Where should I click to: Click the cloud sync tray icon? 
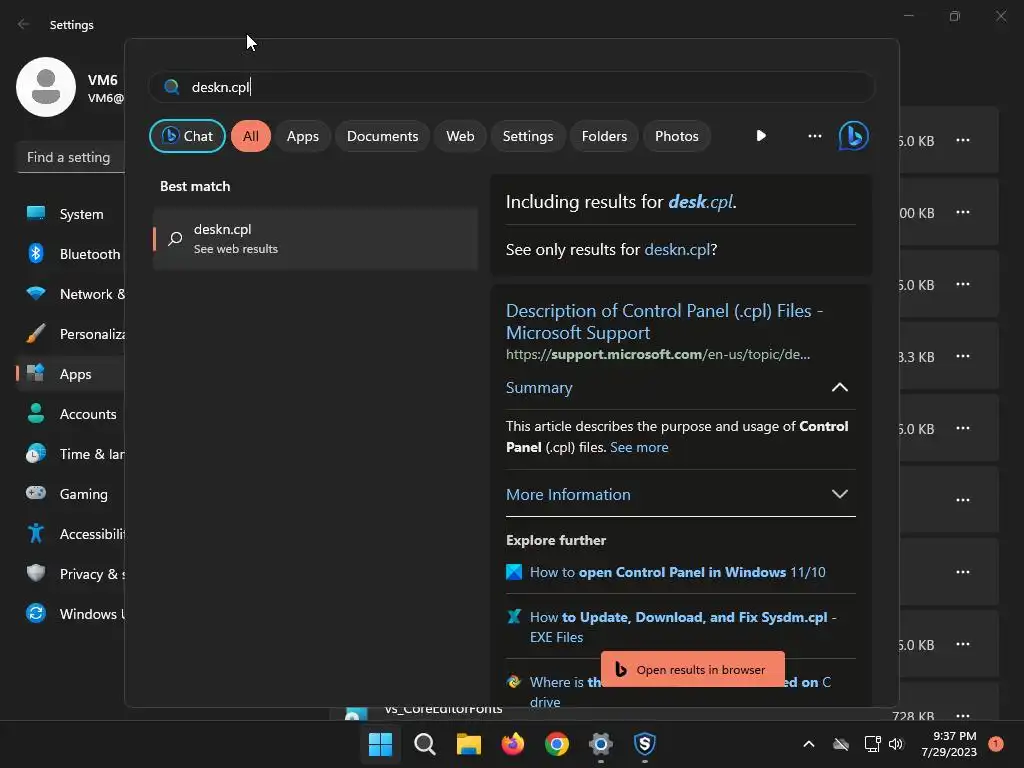841,744
